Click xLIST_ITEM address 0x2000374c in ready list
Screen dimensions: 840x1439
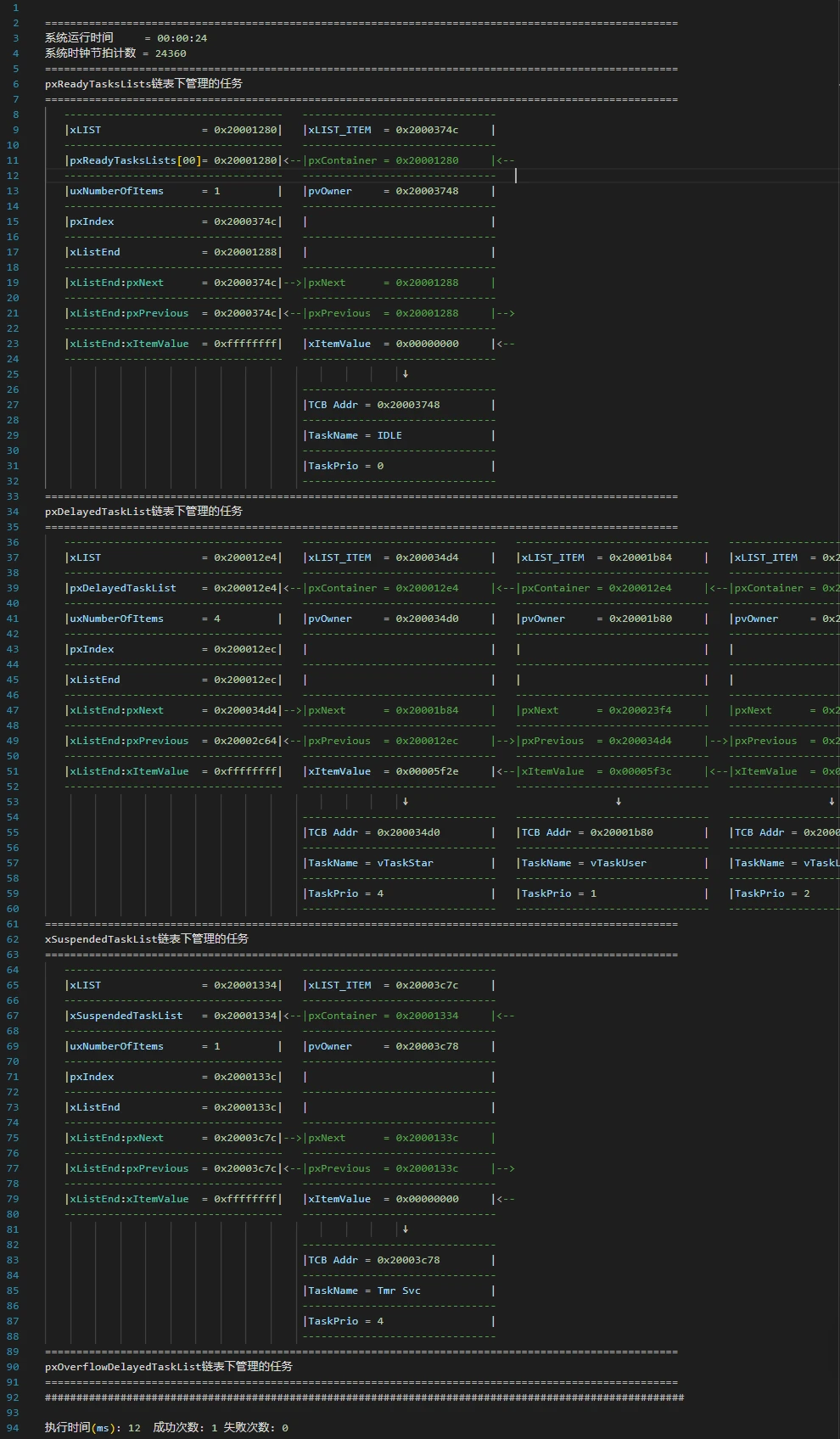pyautogui.click(x=427, y=130)
